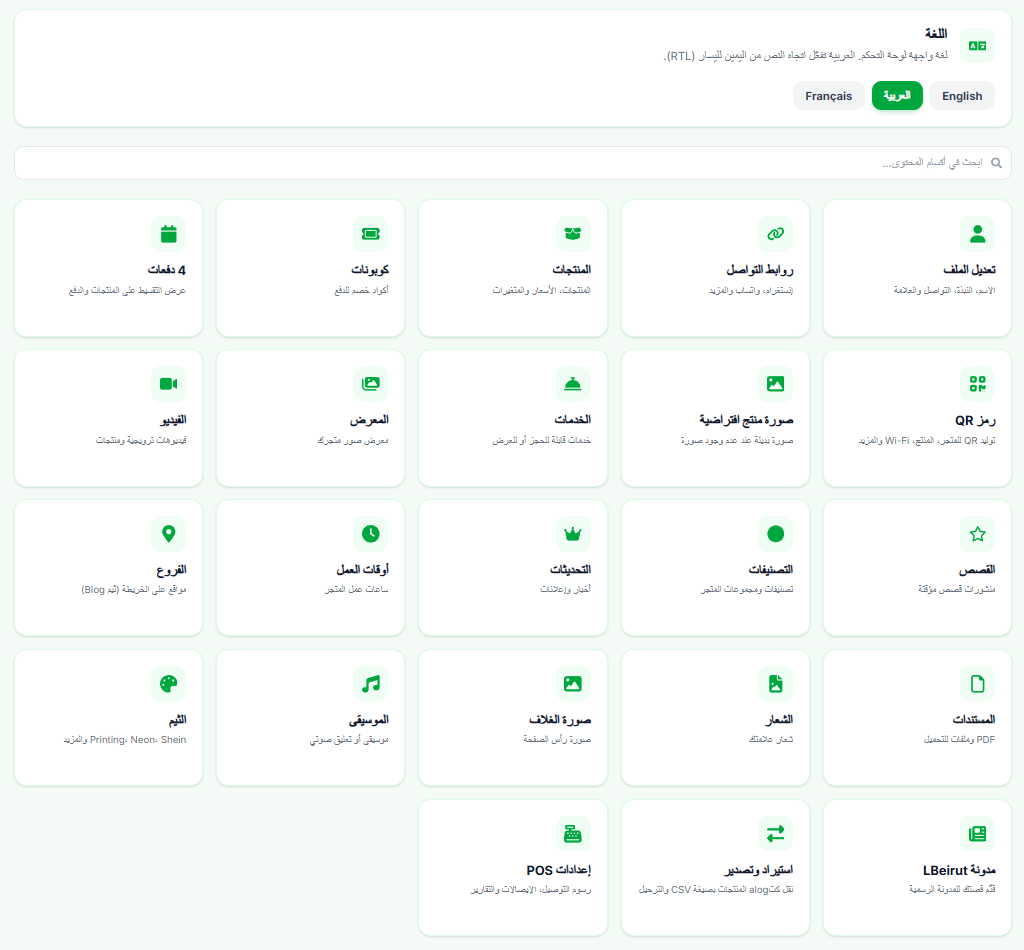Screen dimensions: 1024x950
Task: Open the الفيديو camera icon
Action: (168, 384)
